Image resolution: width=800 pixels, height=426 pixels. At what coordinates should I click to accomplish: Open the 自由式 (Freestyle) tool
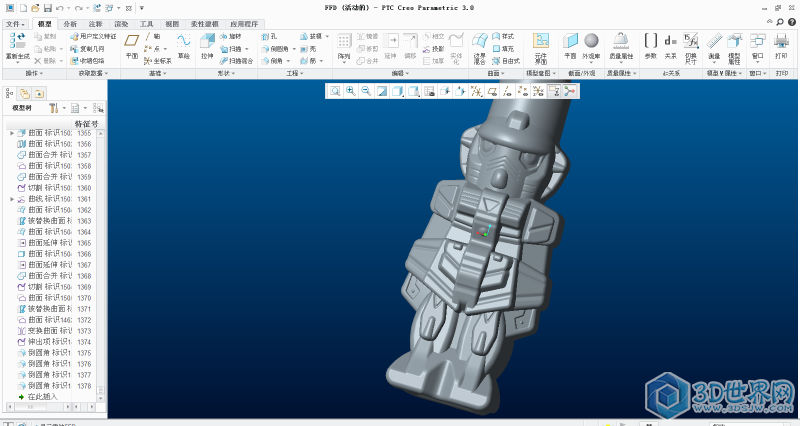506,61
